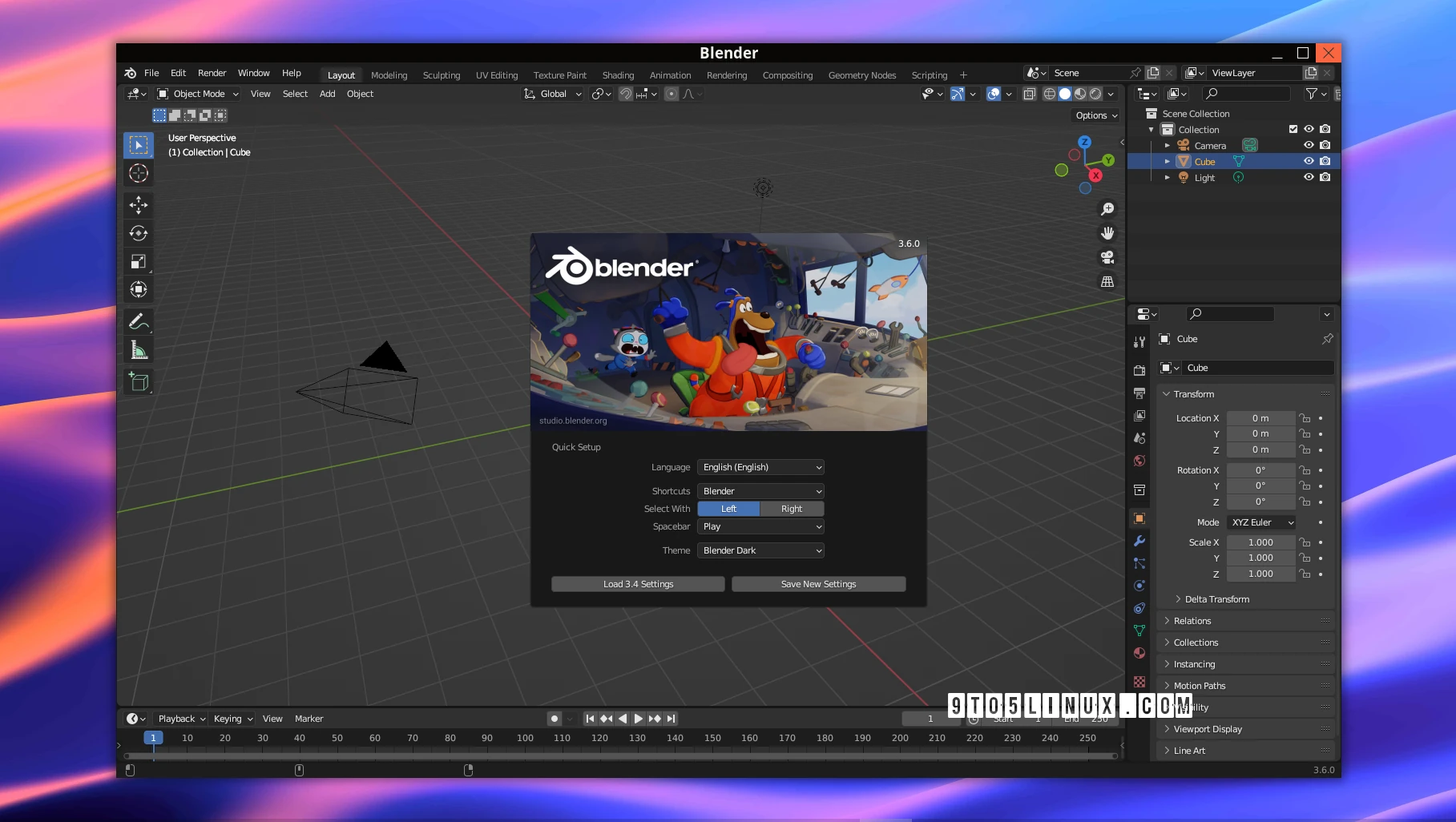This screenshot has height=822, width=1456.
Task: Toggle visibility of the Light object
Action: coord(1309,177)
